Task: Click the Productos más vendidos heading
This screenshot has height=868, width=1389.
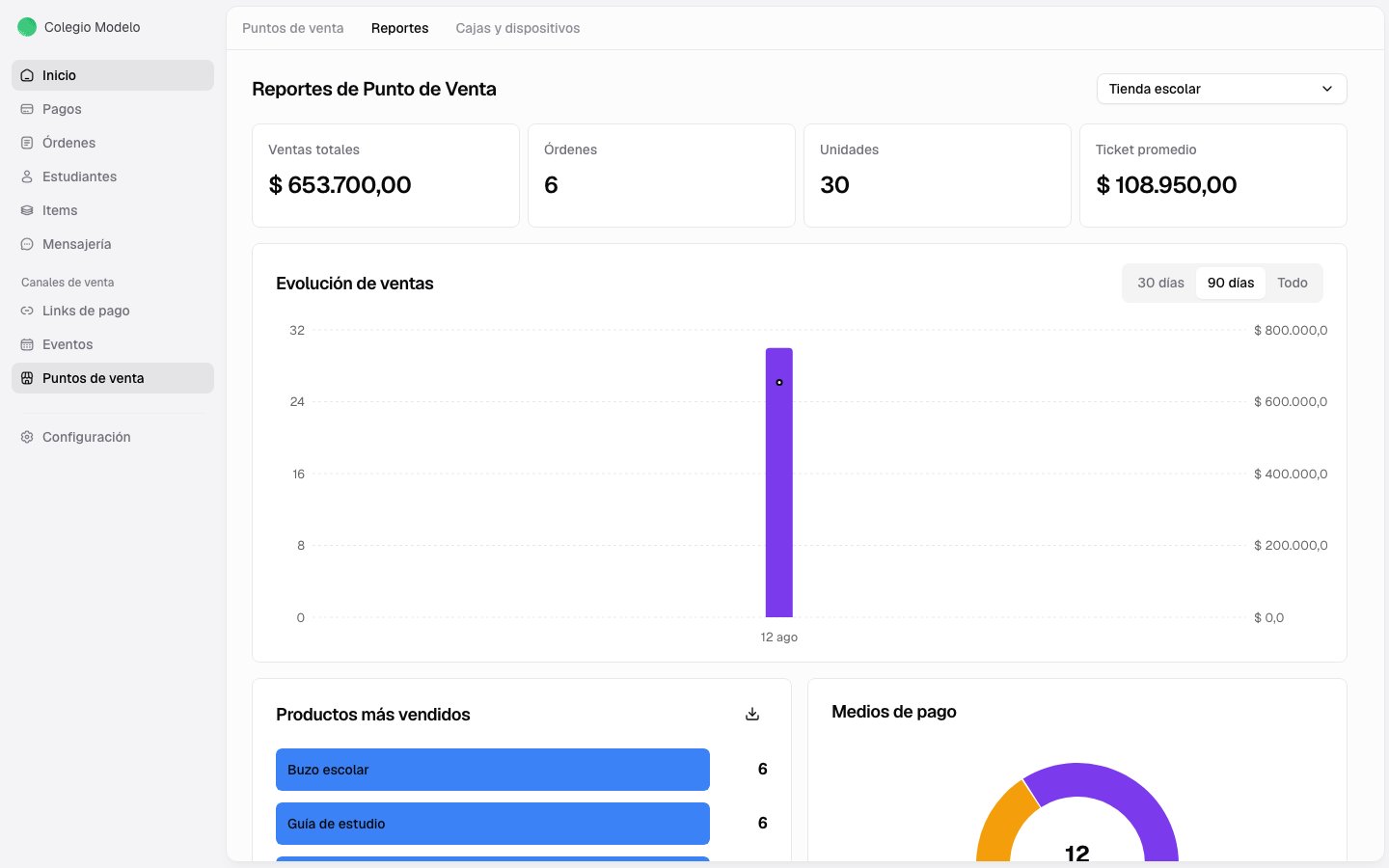Action: [373, 715]
